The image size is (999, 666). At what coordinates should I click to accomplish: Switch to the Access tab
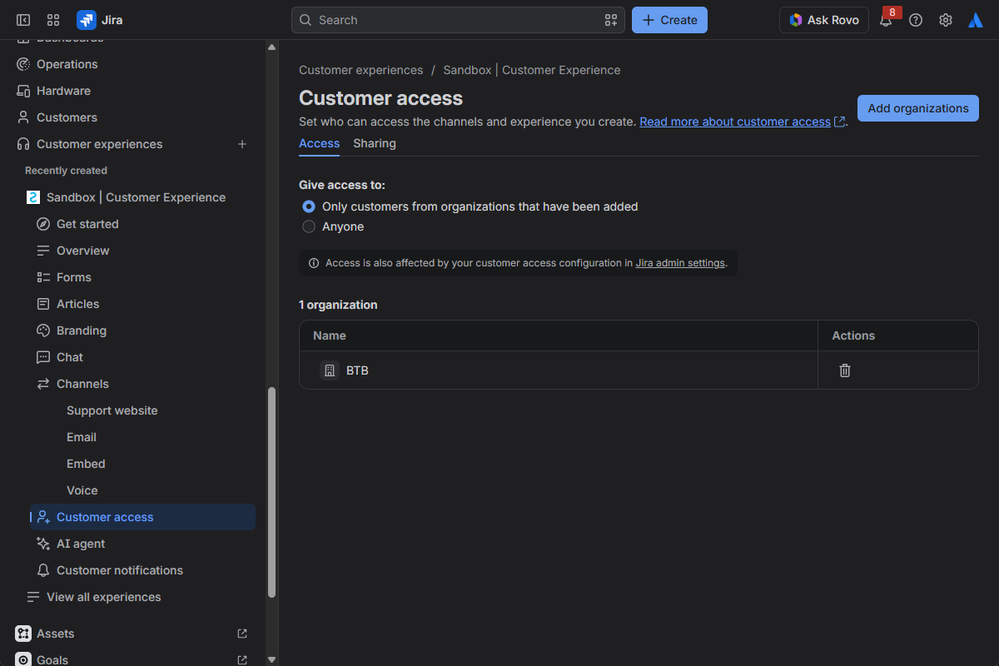pos(319,144)
